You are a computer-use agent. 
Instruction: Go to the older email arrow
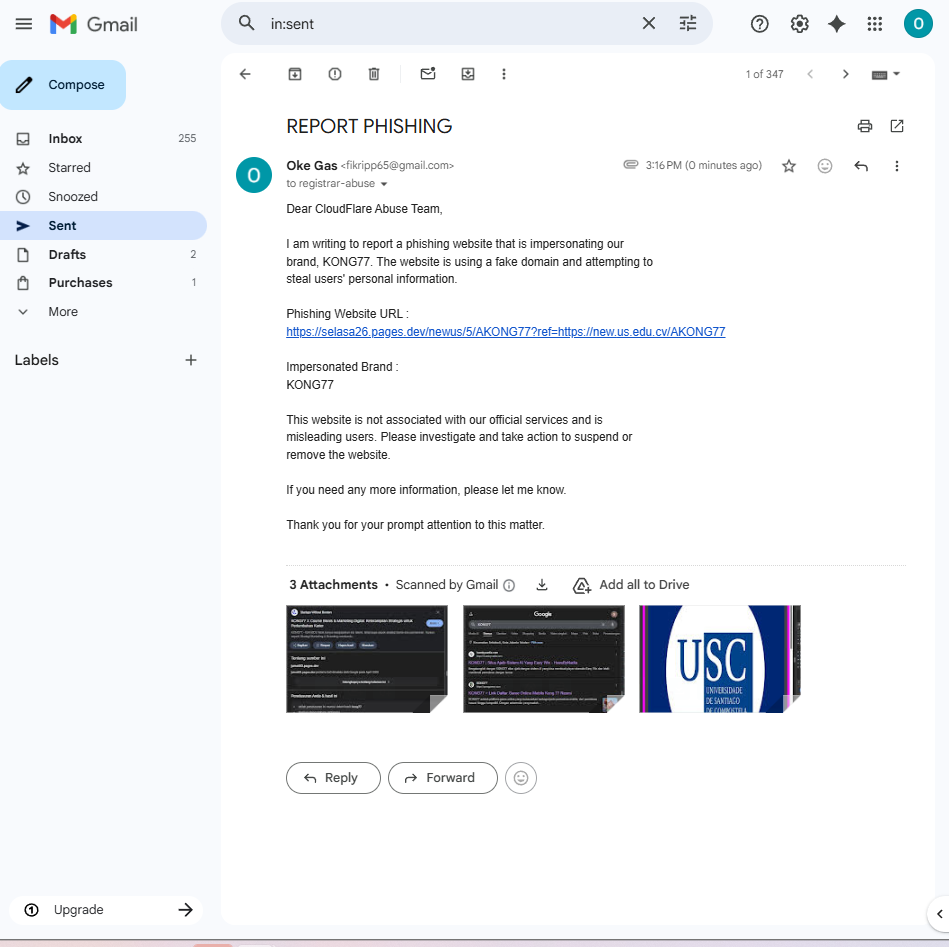(846, 74)
